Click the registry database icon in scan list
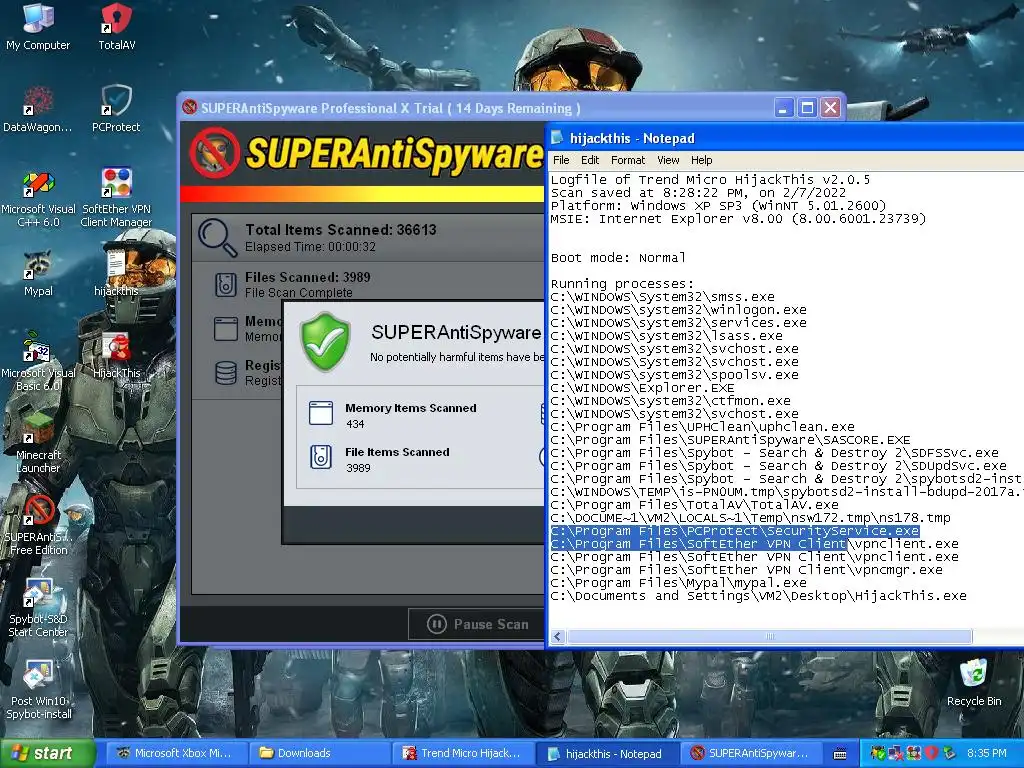This screenshot has width=1024, height=768. coord(225,373)
